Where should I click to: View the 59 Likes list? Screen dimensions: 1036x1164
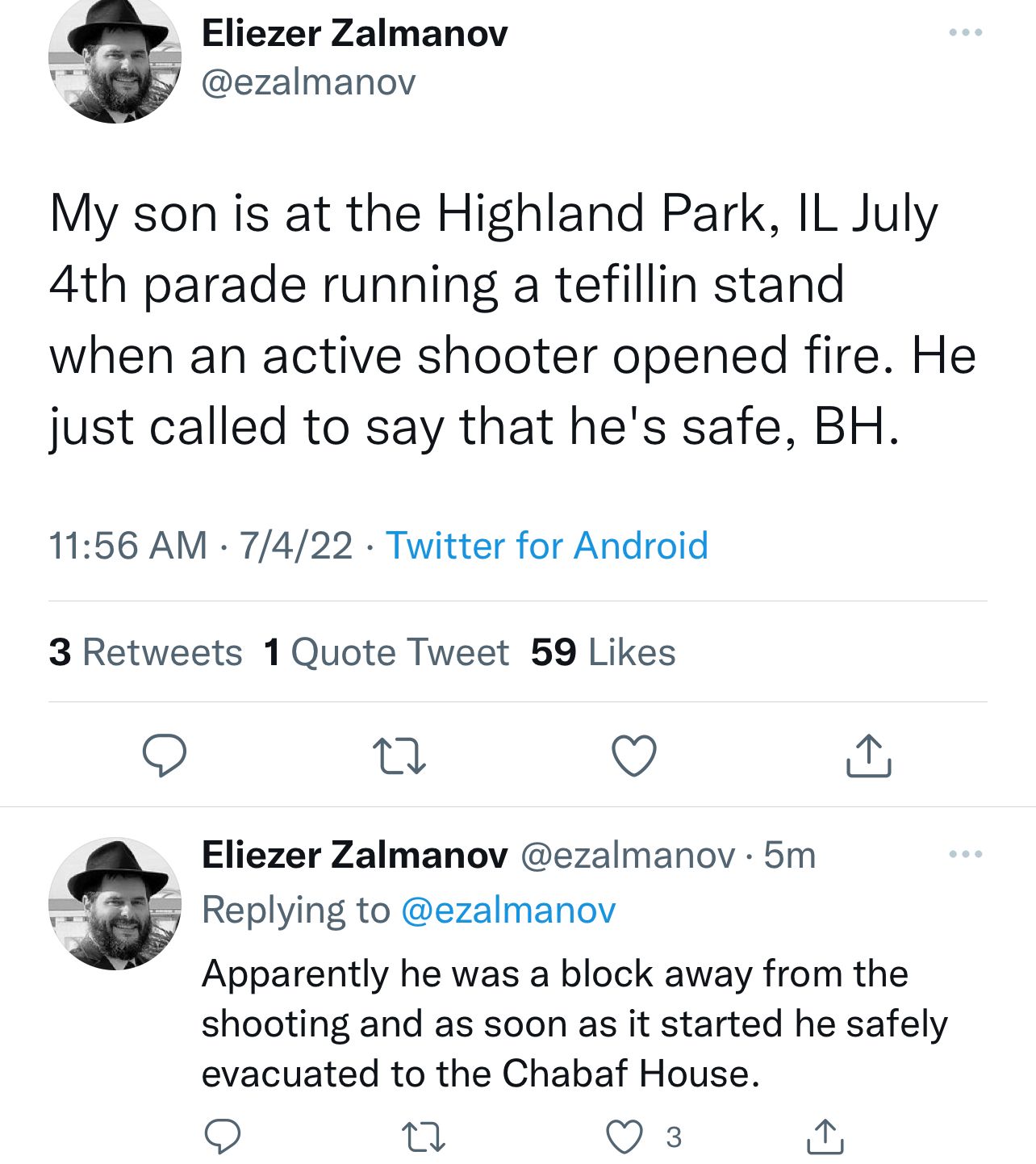coord(603,652)
